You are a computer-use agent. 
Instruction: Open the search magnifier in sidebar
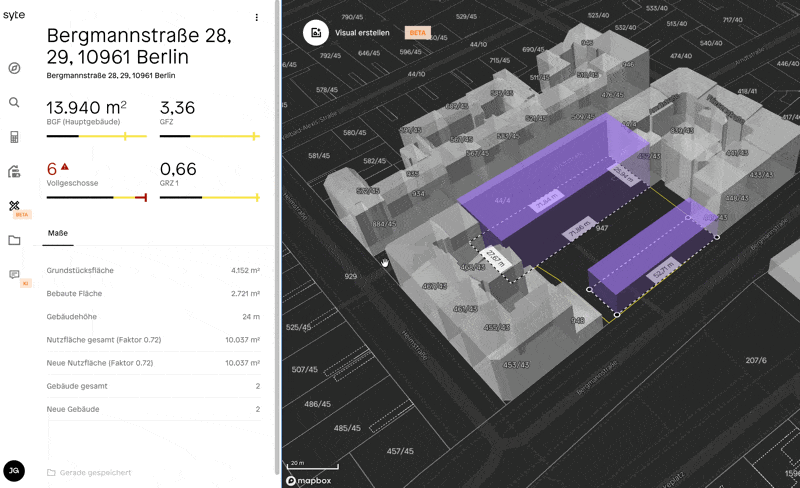pos(14,102)
